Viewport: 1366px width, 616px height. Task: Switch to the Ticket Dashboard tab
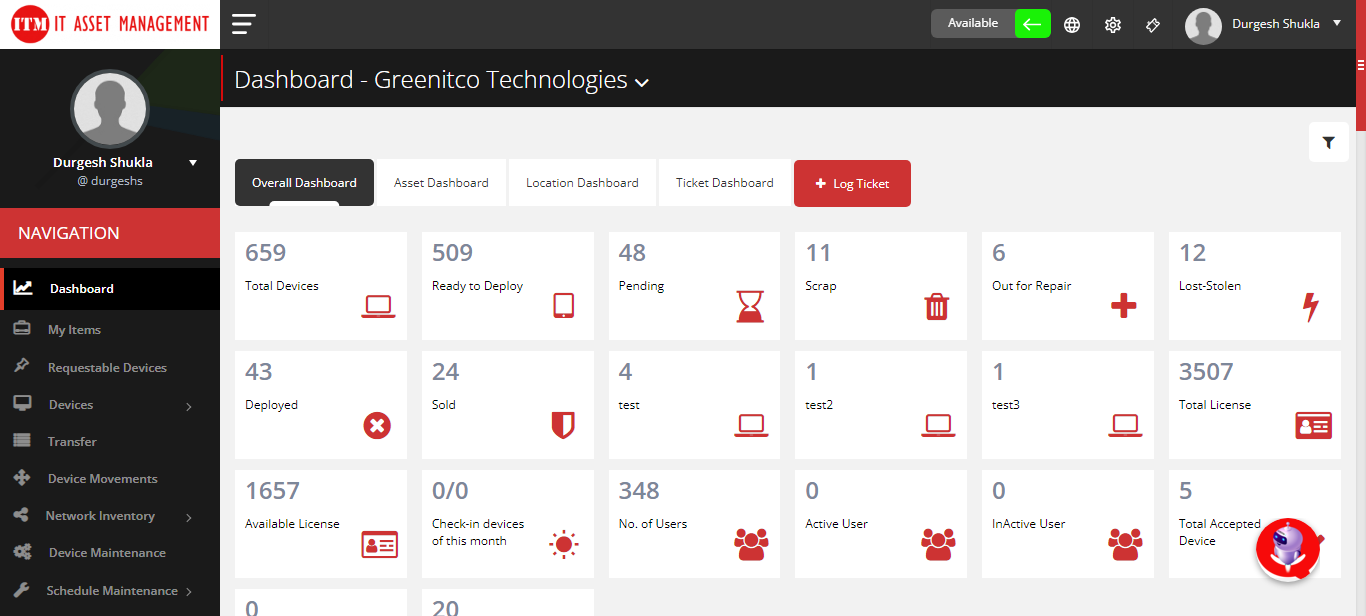click(x=725, y=183)
